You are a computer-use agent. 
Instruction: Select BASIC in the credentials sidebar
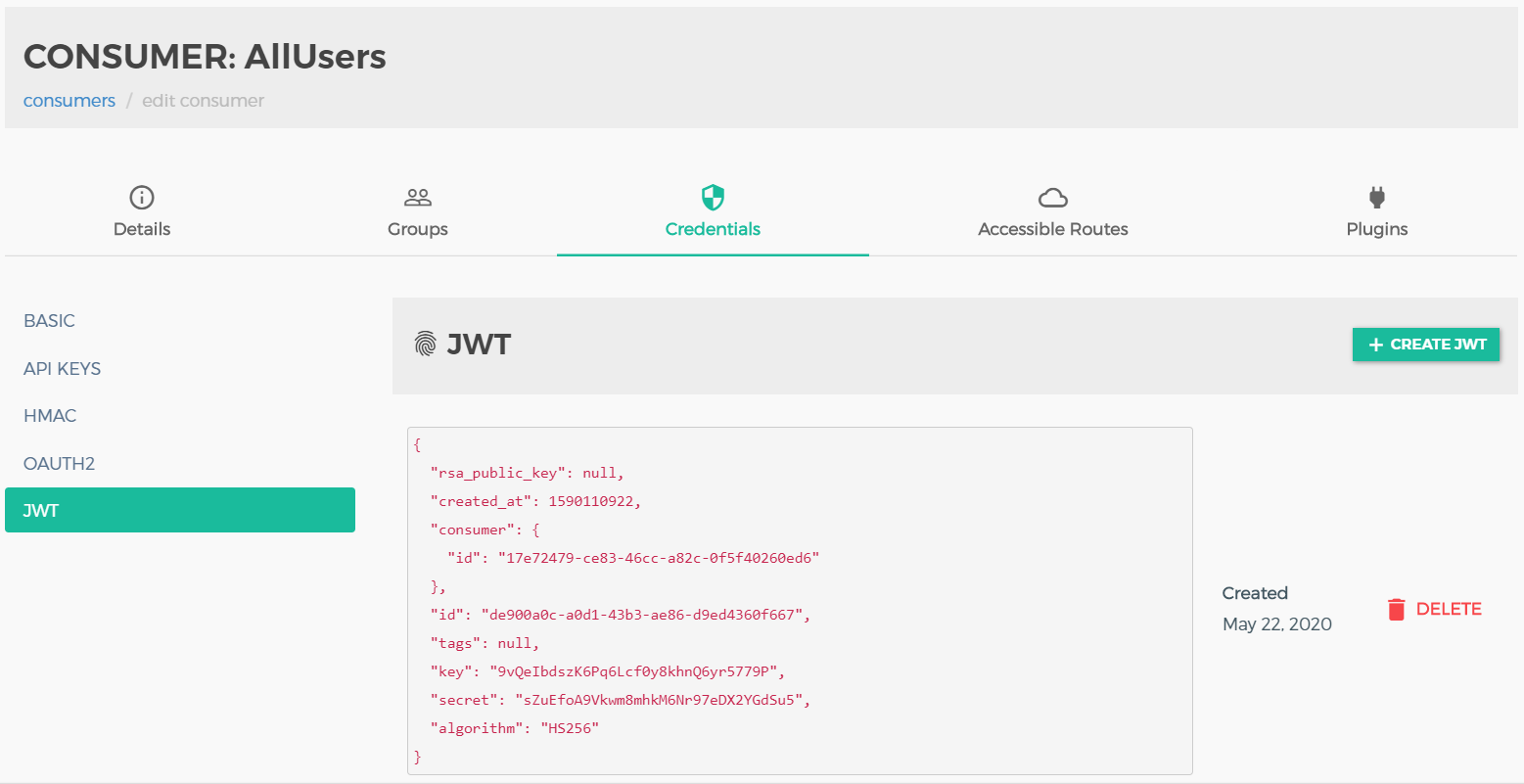(49, 320)
